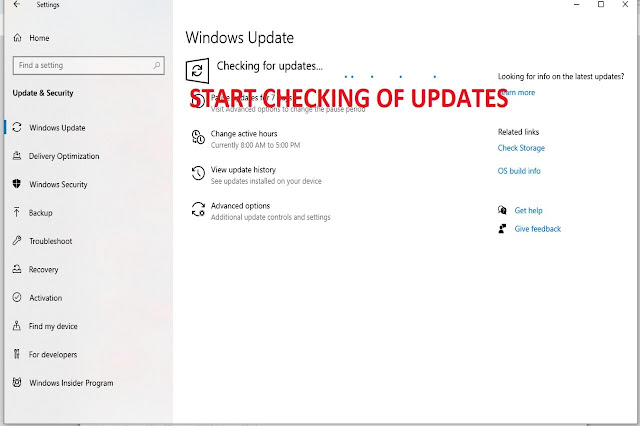Viewport: 640px width, 426px height.
Task: Click the Windows Insider Program icon
Action: point(17,382)
